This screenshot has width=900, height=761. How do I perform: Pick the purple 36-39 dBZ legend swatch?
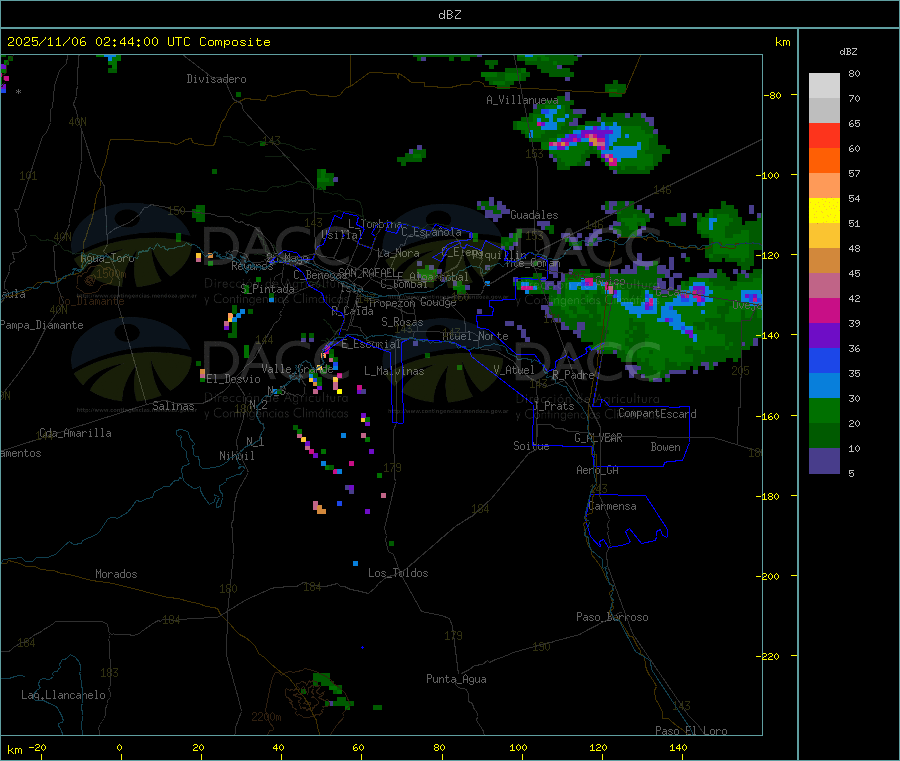(x=824, y=336)
